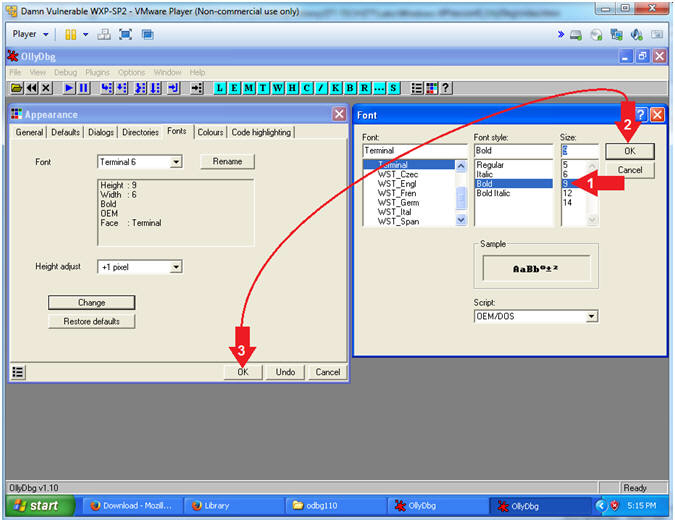Show Breakpoints with B button

pyautogui.click(x=350, y=88)
